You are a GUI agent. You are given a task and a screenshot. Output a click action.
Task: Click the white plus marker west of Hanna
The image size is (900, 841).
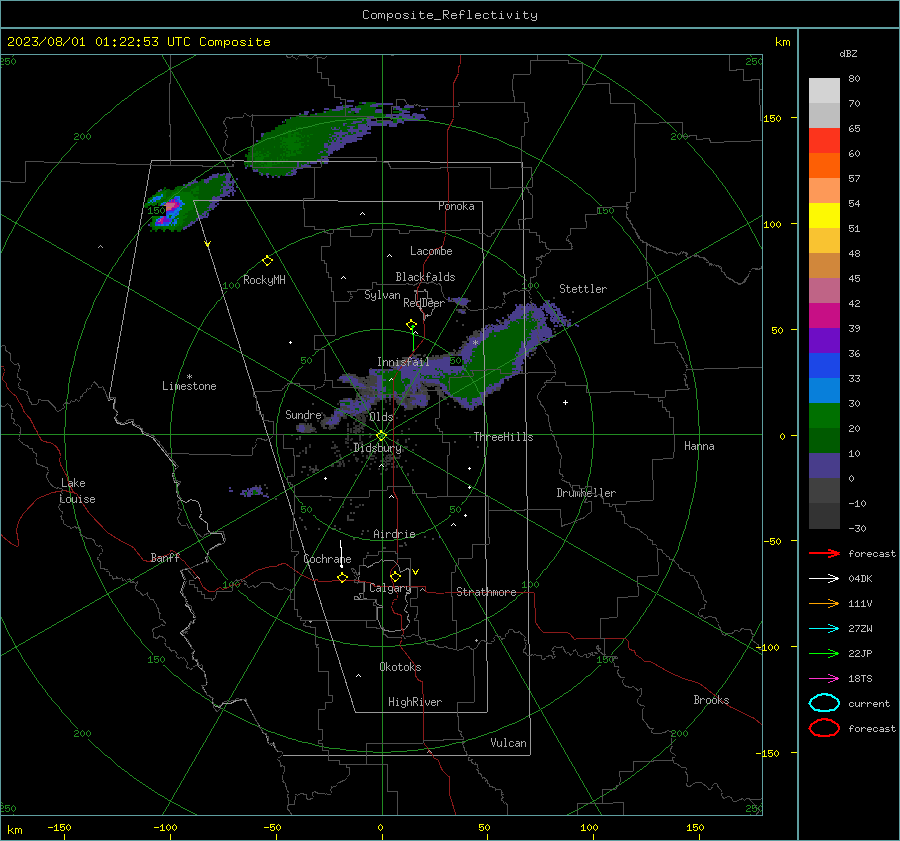(x=565, y=402)
